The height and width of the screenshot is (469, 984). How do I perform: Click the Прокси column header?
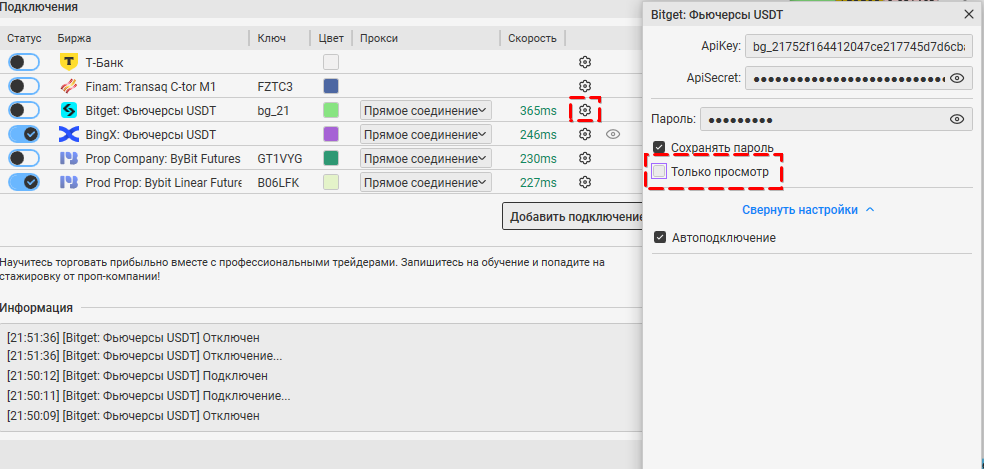(x=379, y=38)
